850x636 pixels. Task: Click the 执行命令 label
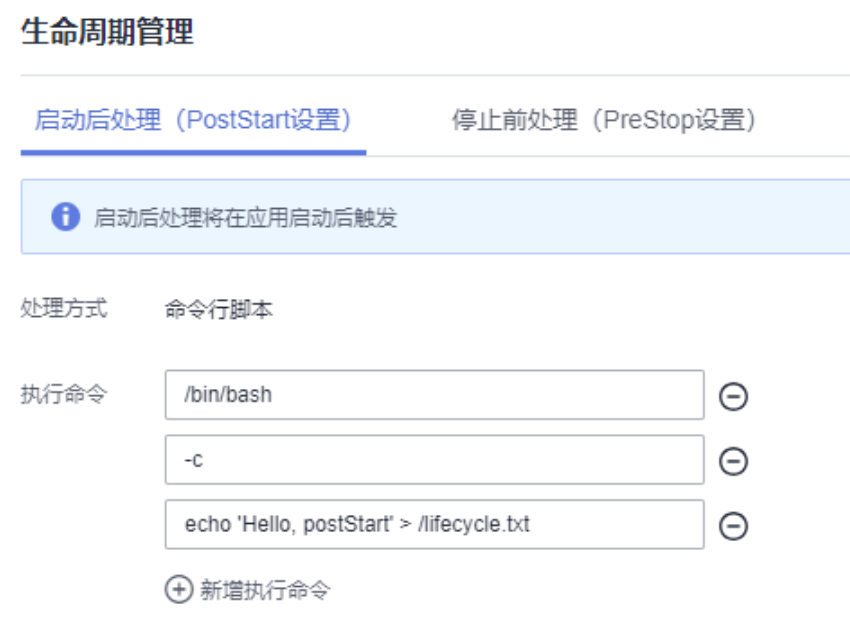tap(64, 394)
